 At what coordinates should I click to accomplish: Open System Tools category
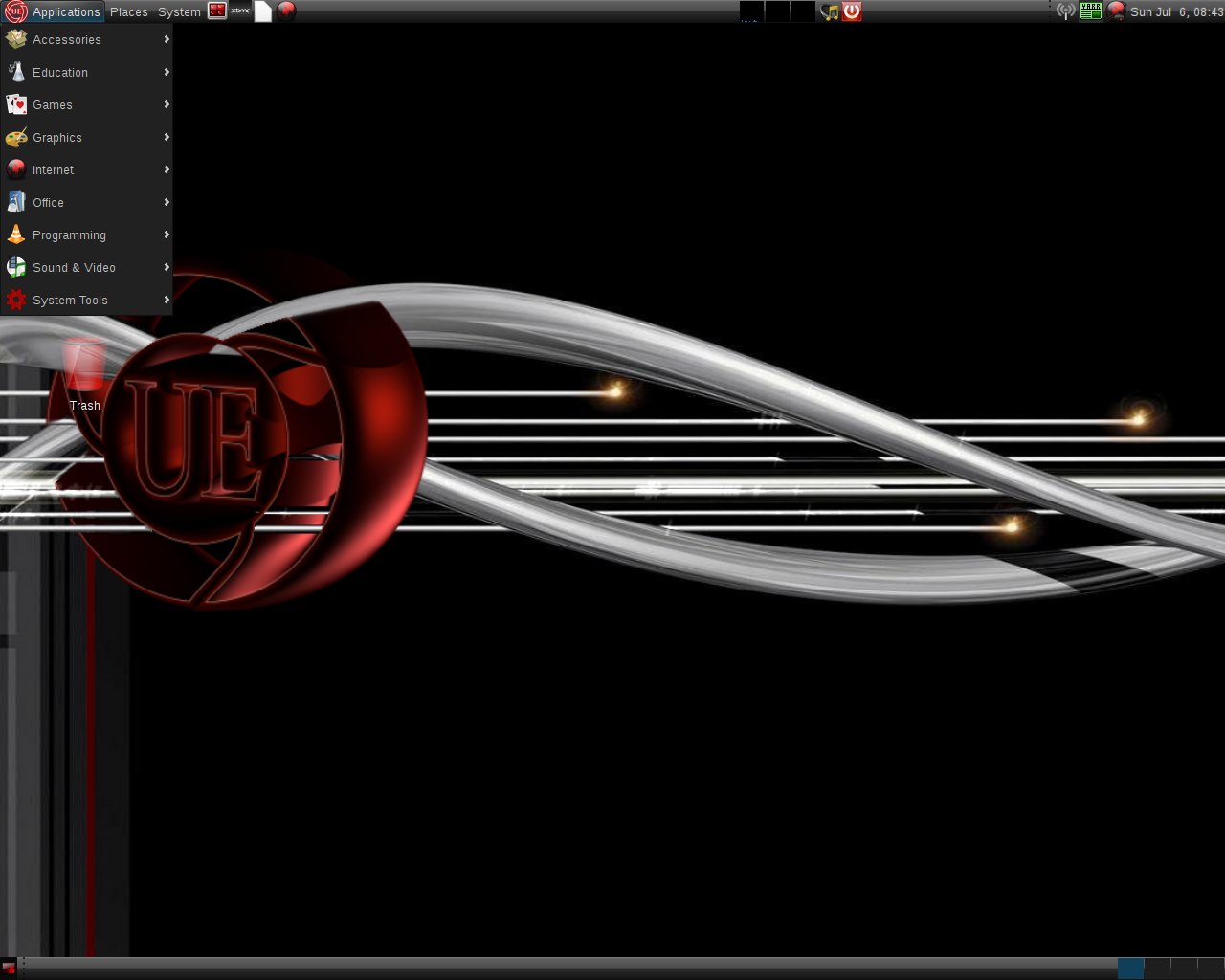(86, 301)
